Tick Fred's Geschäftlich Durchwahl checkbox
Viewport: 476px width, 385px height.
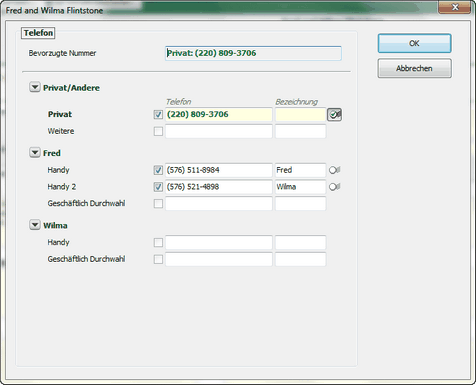click(x=158, y=203)
